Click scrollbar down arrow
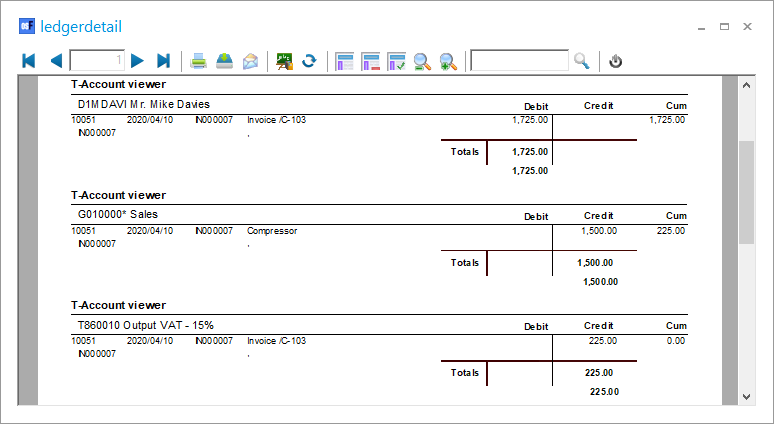This screenshot has height=424, width=774. pyautogui.click(x=746, y=397)
